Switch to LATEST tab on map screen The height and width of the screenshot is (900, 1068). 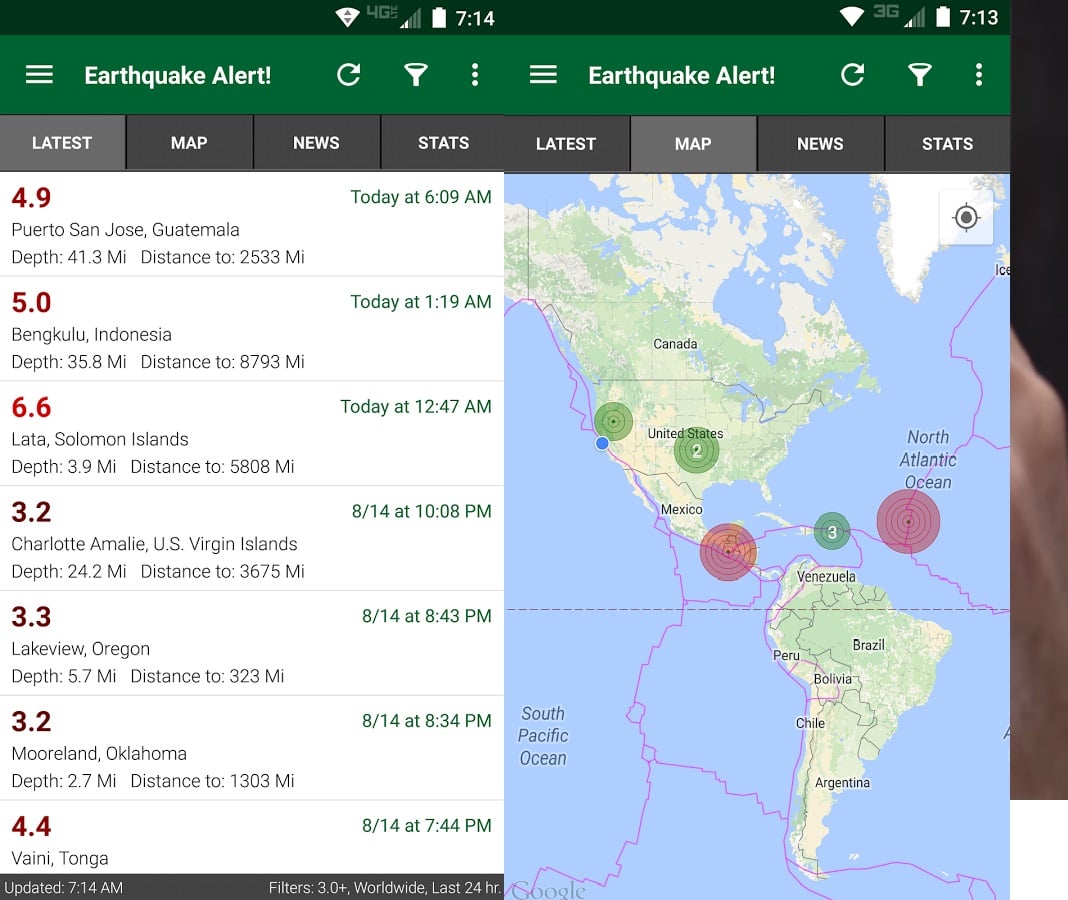tap(566, 144)
